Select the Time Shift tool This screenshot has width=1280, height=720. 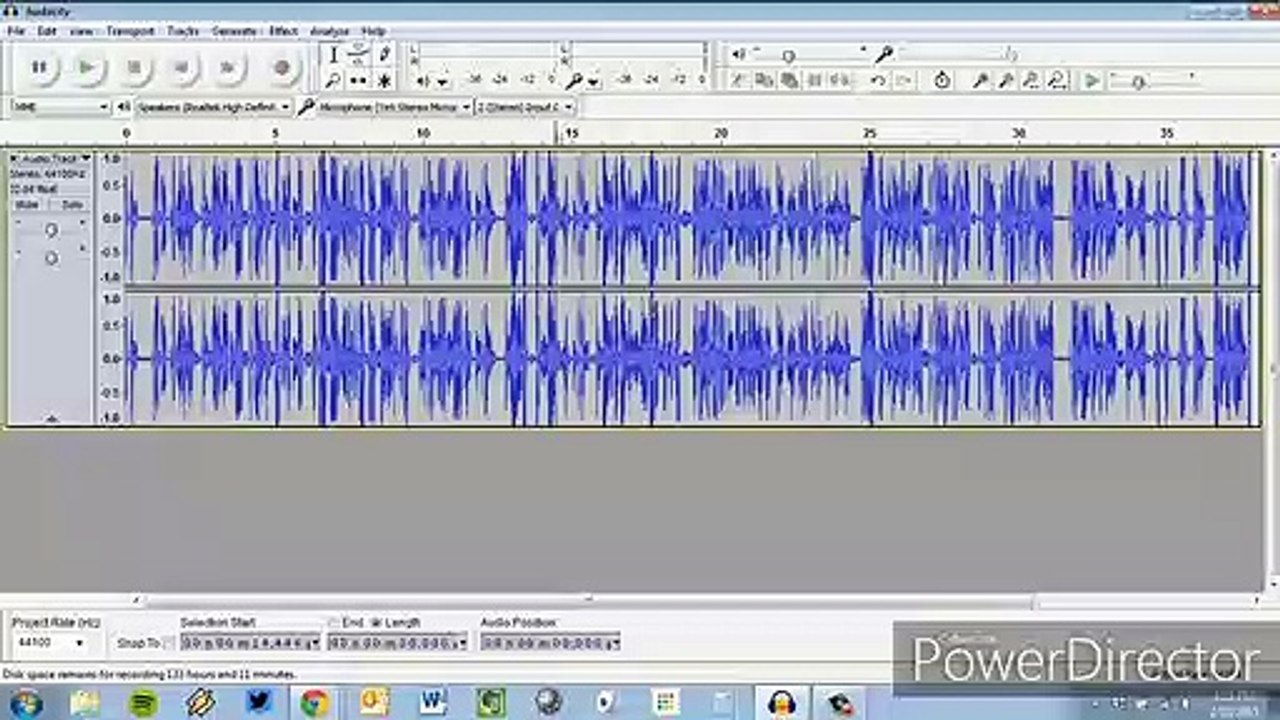click(x=359, y=80)
